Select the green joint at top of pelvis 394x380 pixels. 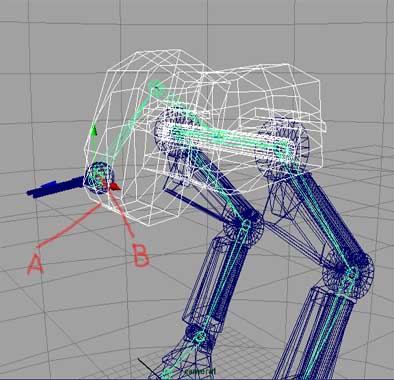(x=157, y=88)
